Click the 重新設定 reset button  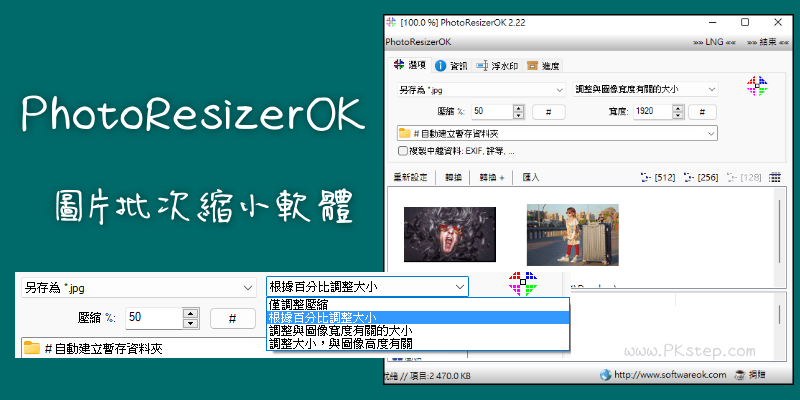coord(410,178)
